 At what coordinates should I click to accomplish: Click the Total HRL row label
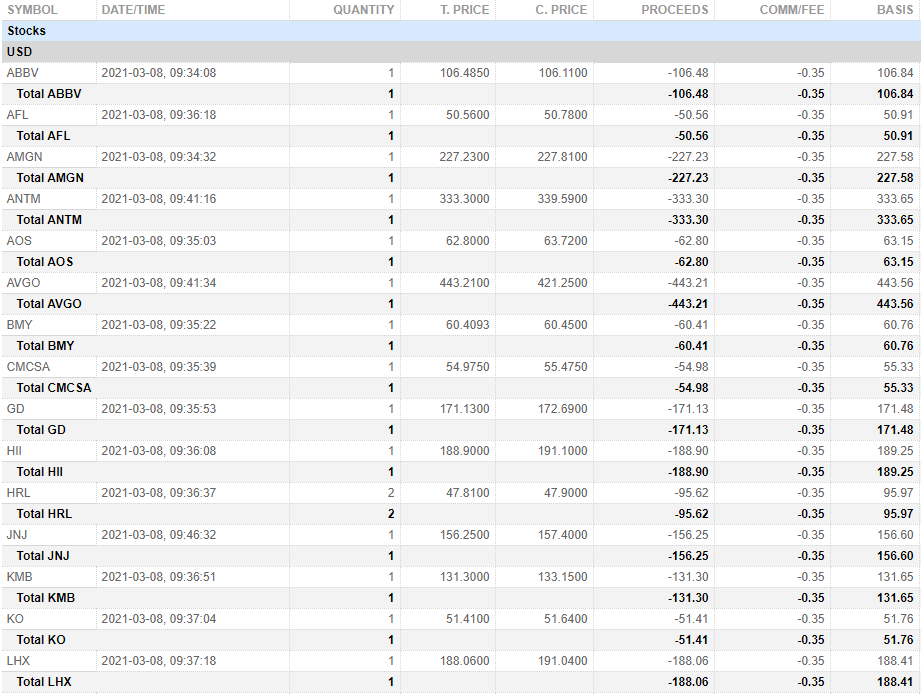44,513
